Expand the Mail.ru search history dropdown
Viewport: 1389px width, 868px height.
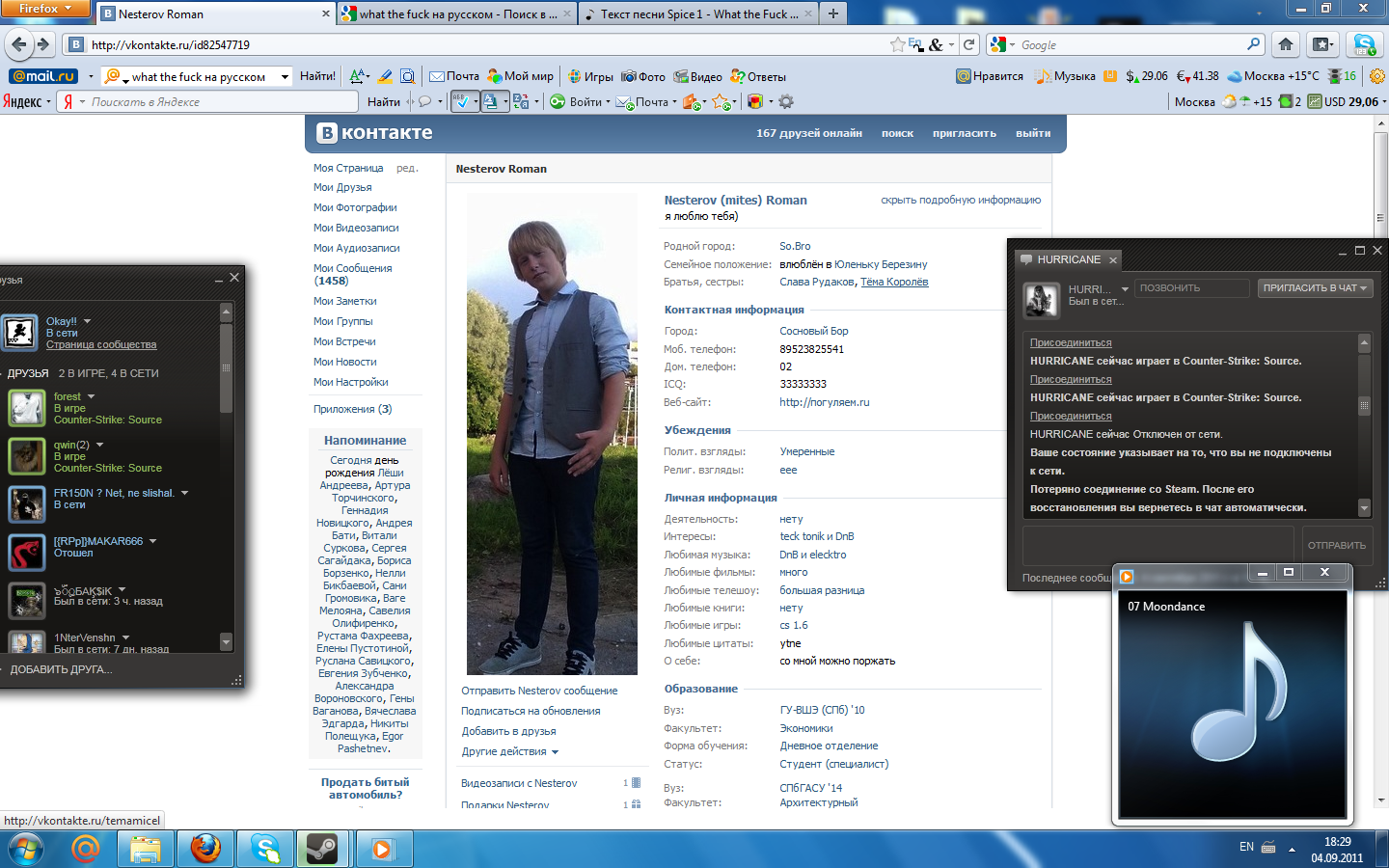[x=285, y=77]
